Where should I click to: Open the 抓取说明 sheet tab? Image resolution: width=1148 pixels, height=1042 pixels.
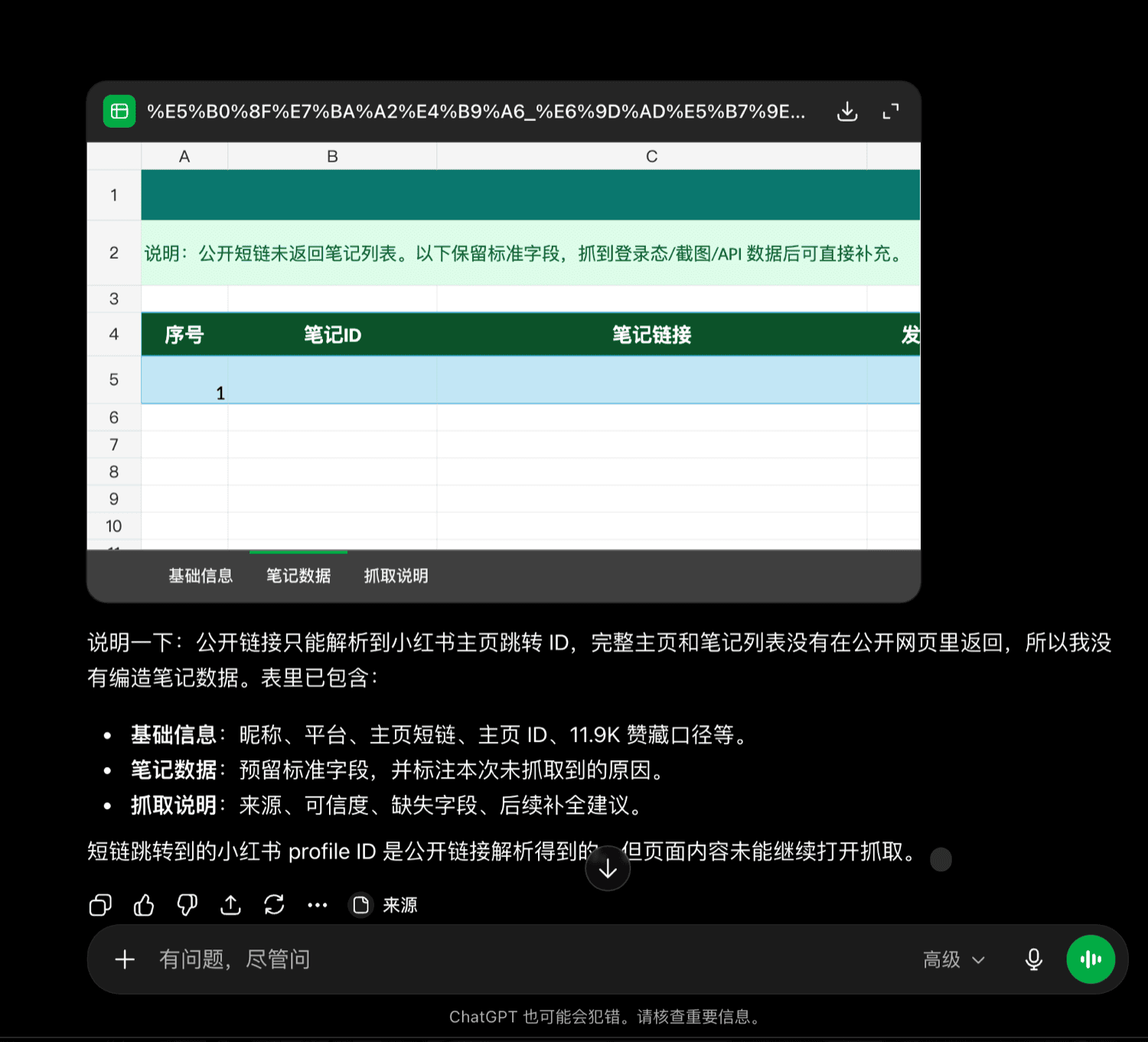(x=396, y=576)
